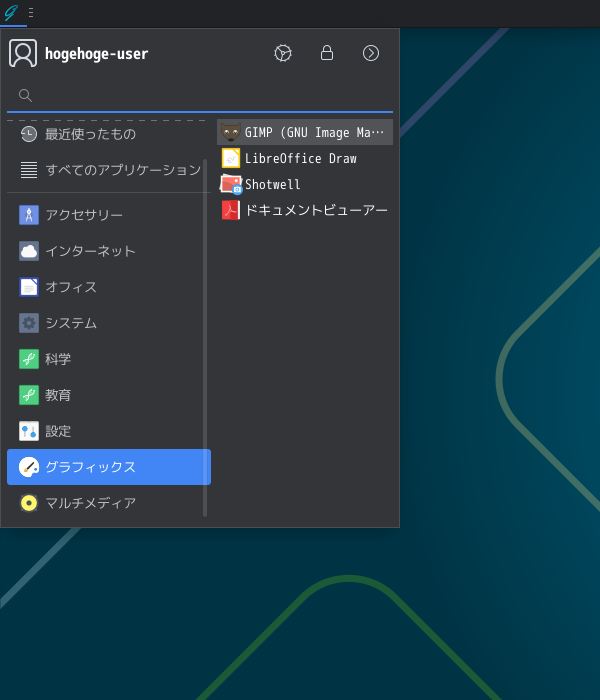Image resolution: width=600 pixels, height=700 pixels.
Task: Click the インターネット cloud icon
Action: 29,251
